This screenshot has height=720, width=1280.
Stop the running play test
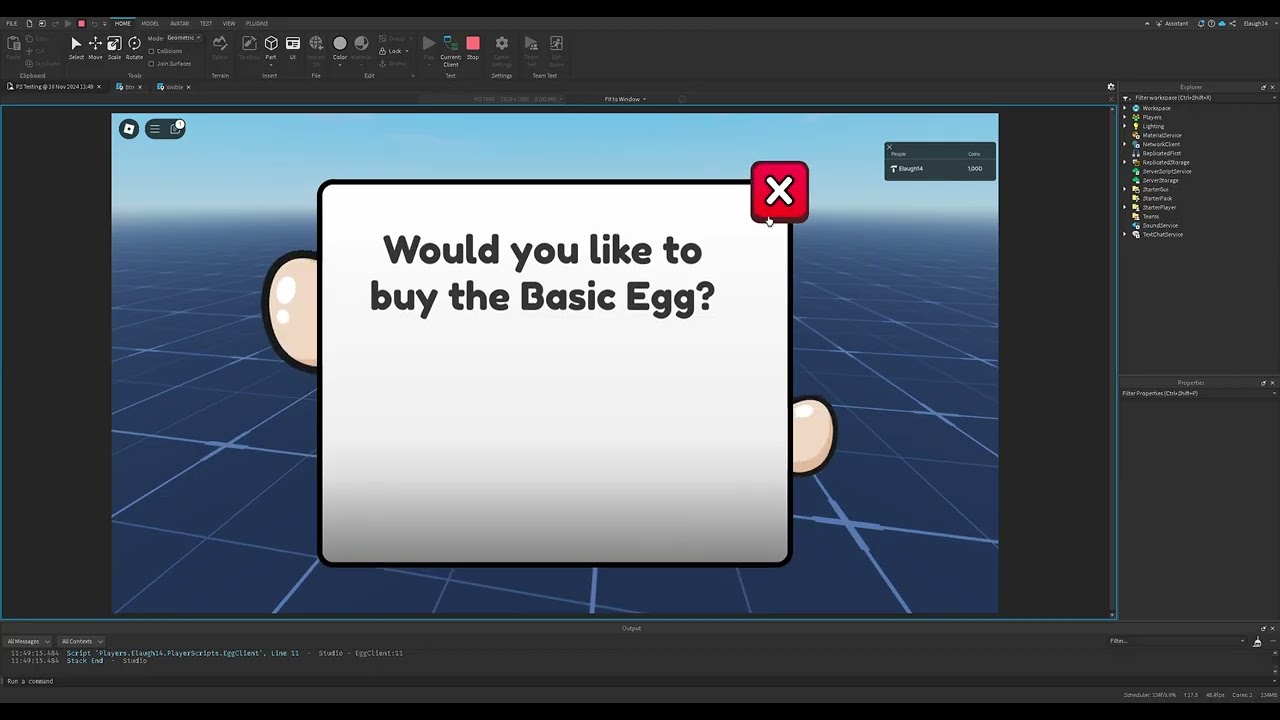click(x=473, y=47)
